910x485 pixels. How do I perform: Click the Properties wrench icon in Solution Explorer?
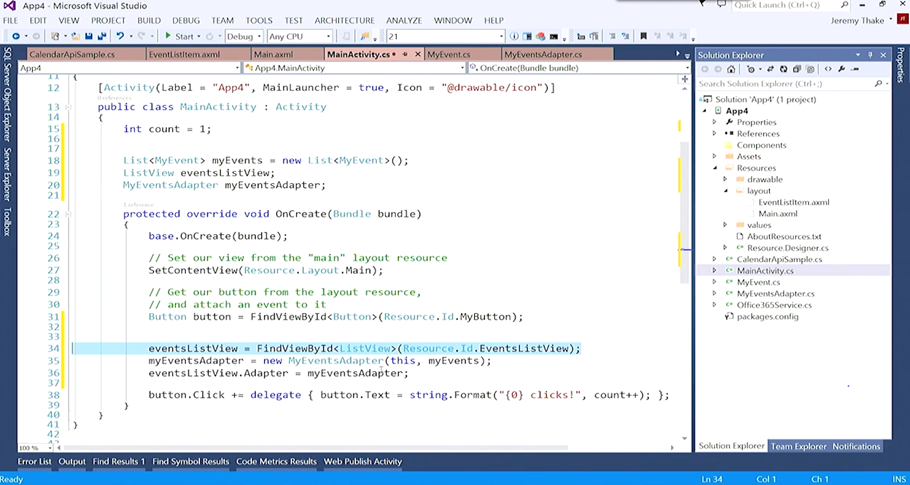pyautogui.click(x=842, y=69)
